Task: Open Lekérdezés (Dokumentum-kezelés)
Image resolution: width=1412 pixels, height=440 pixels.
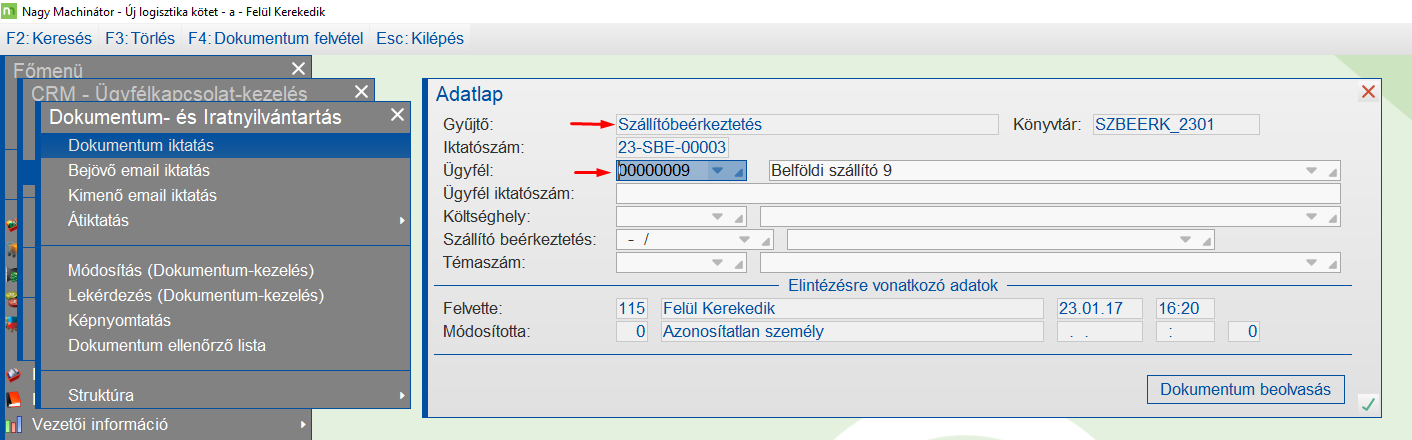Action: (x=226, y=296)
